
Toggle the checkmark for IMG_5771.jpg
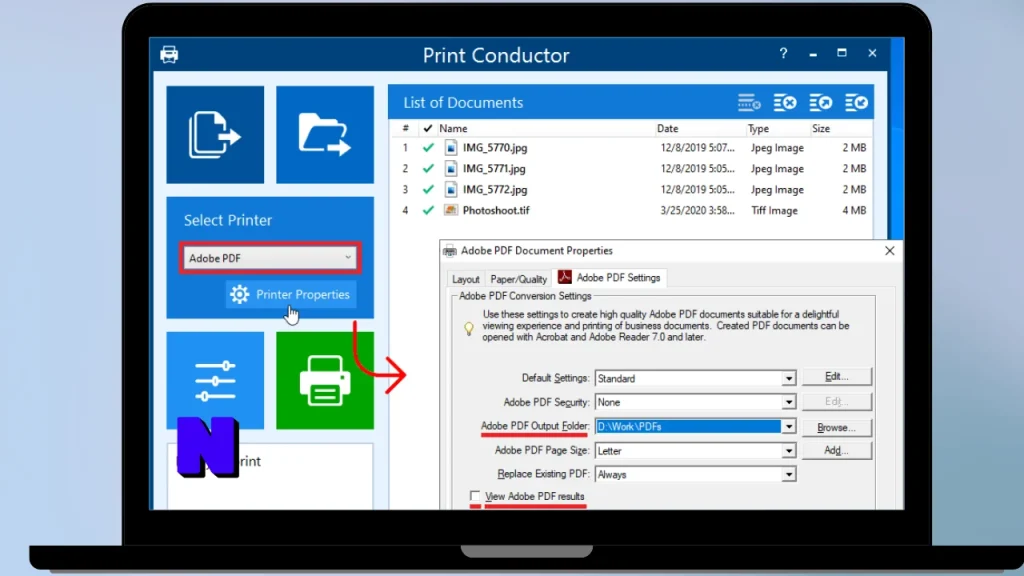click(428, 168)
